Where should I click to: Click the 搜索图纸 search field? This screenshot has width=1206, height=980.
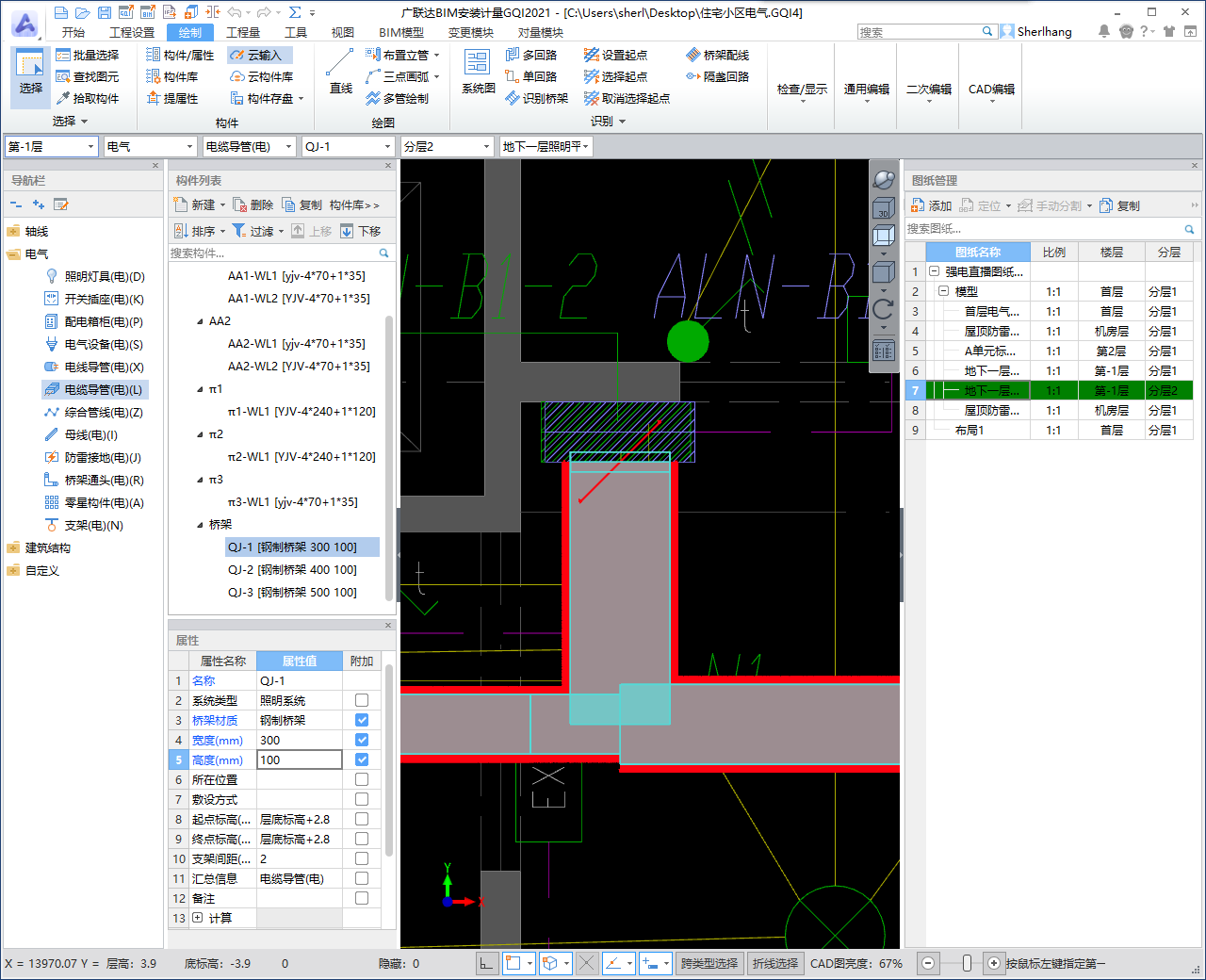click(1051, 229)
